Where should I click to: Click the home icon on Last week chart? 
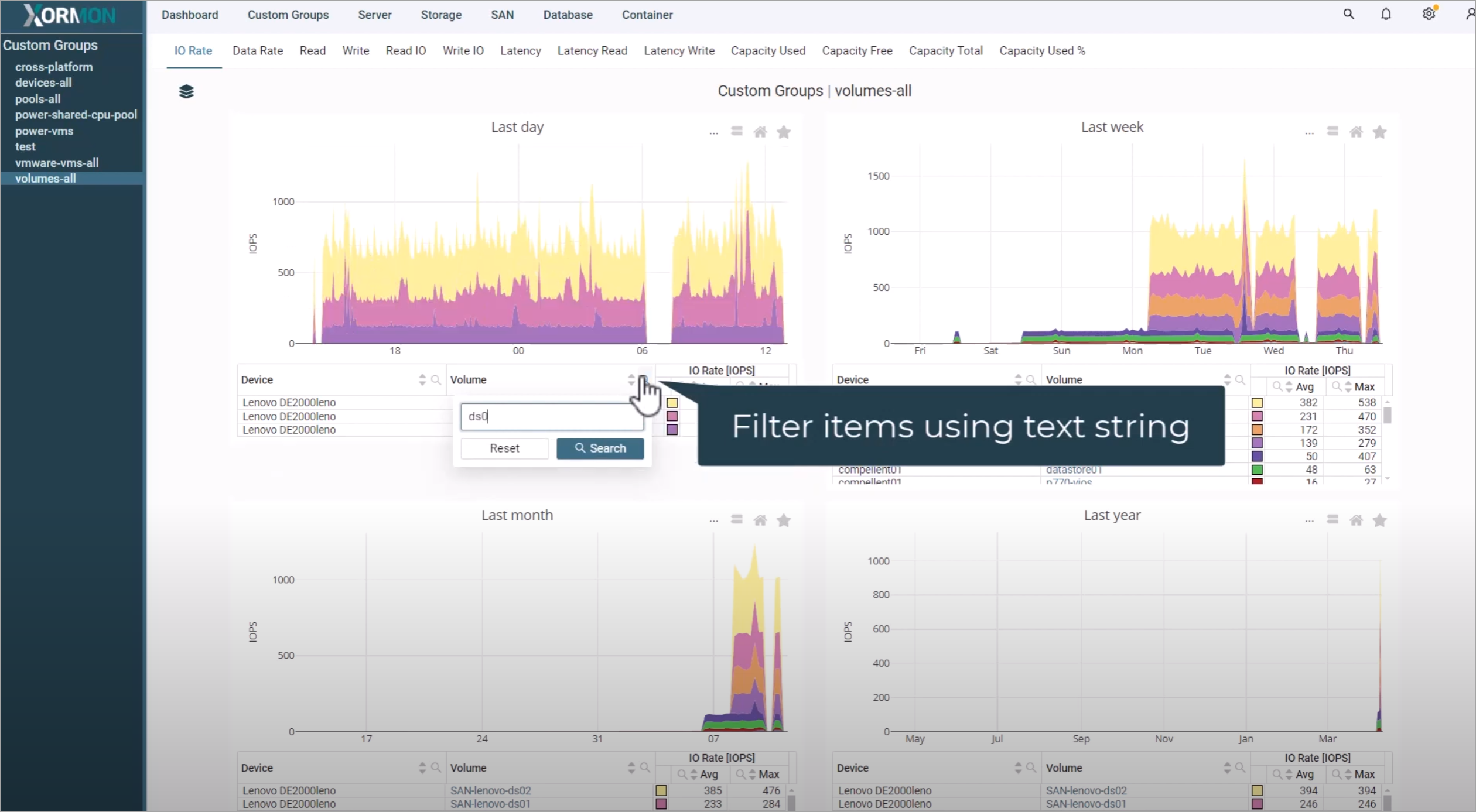[1356, 132]
